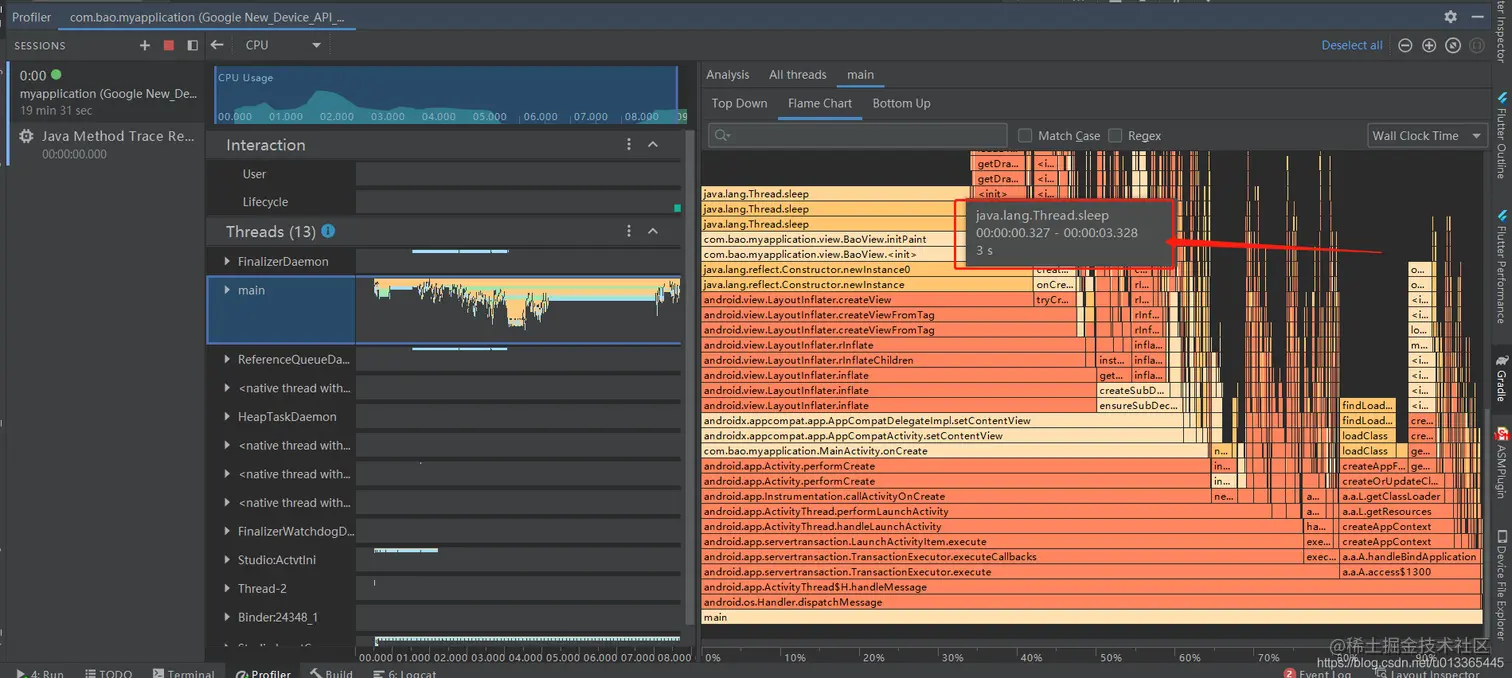Open the Run tool window

[x=40, y=673]
